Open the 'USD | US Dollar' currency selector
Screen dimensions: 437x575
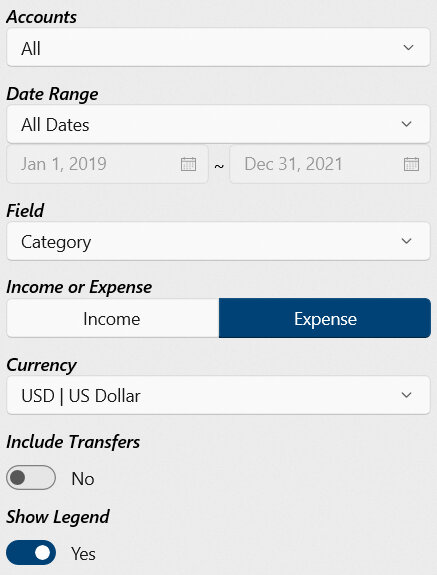(x=218, y=395)
